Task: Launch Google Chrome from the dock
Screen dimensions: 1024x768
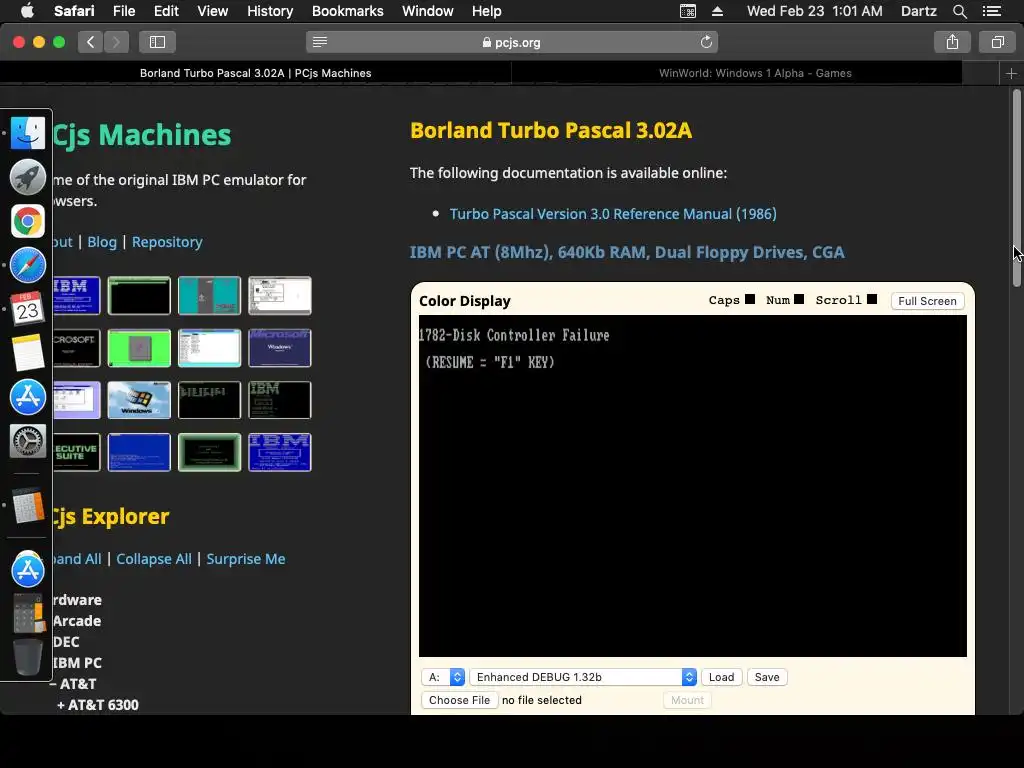Action: point(27,221)
